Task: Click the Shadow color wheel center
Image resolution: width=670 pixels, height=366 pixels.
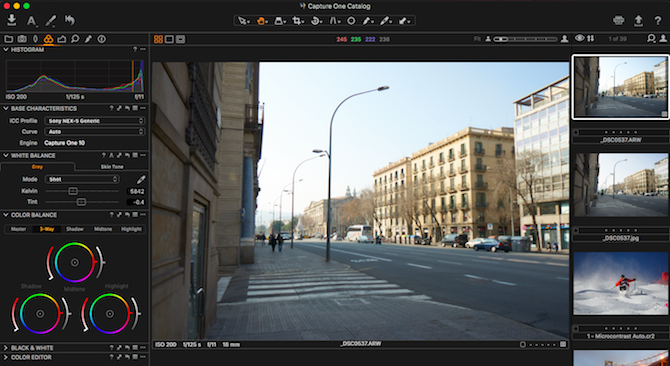Action: click(40, 313)
